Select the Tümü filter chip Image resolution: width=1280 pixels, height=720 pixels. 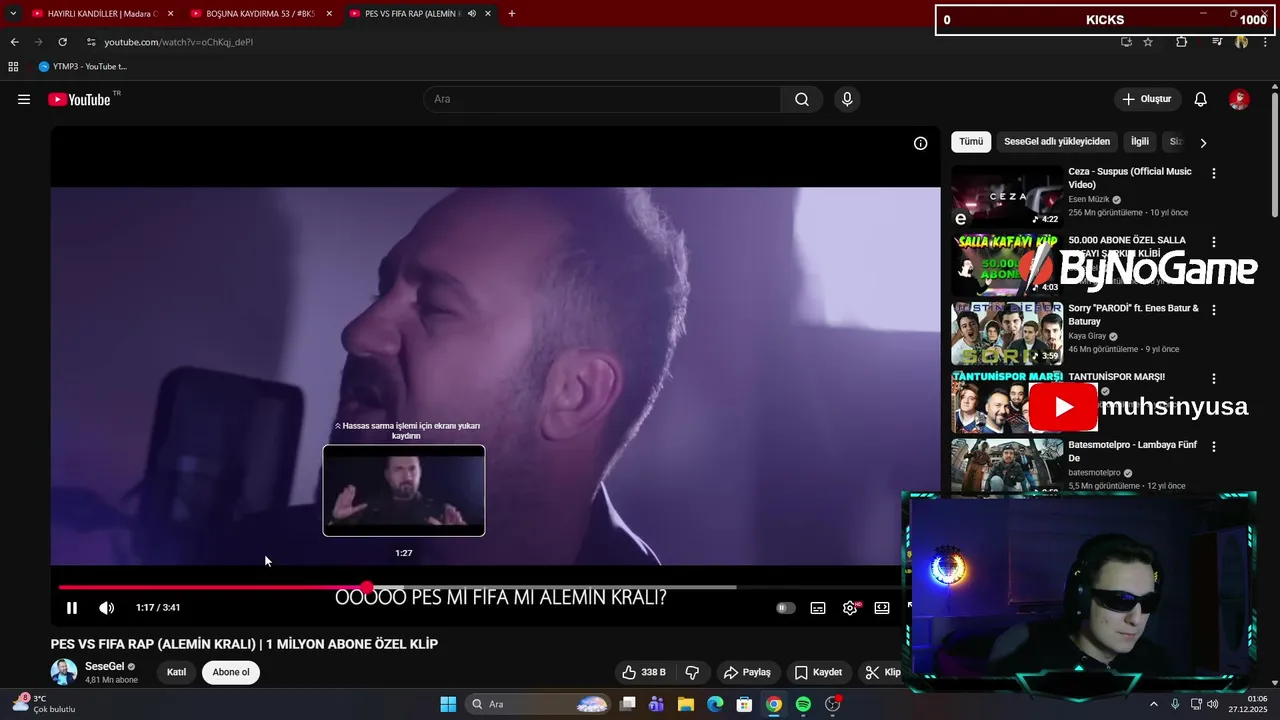971,142
